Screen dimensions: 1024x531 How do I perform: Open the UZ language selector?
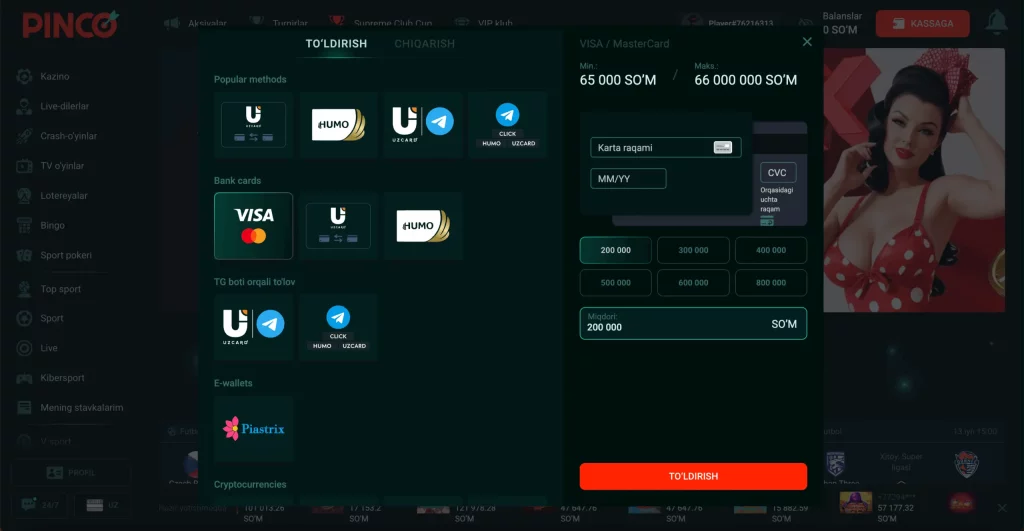(102, 505)
